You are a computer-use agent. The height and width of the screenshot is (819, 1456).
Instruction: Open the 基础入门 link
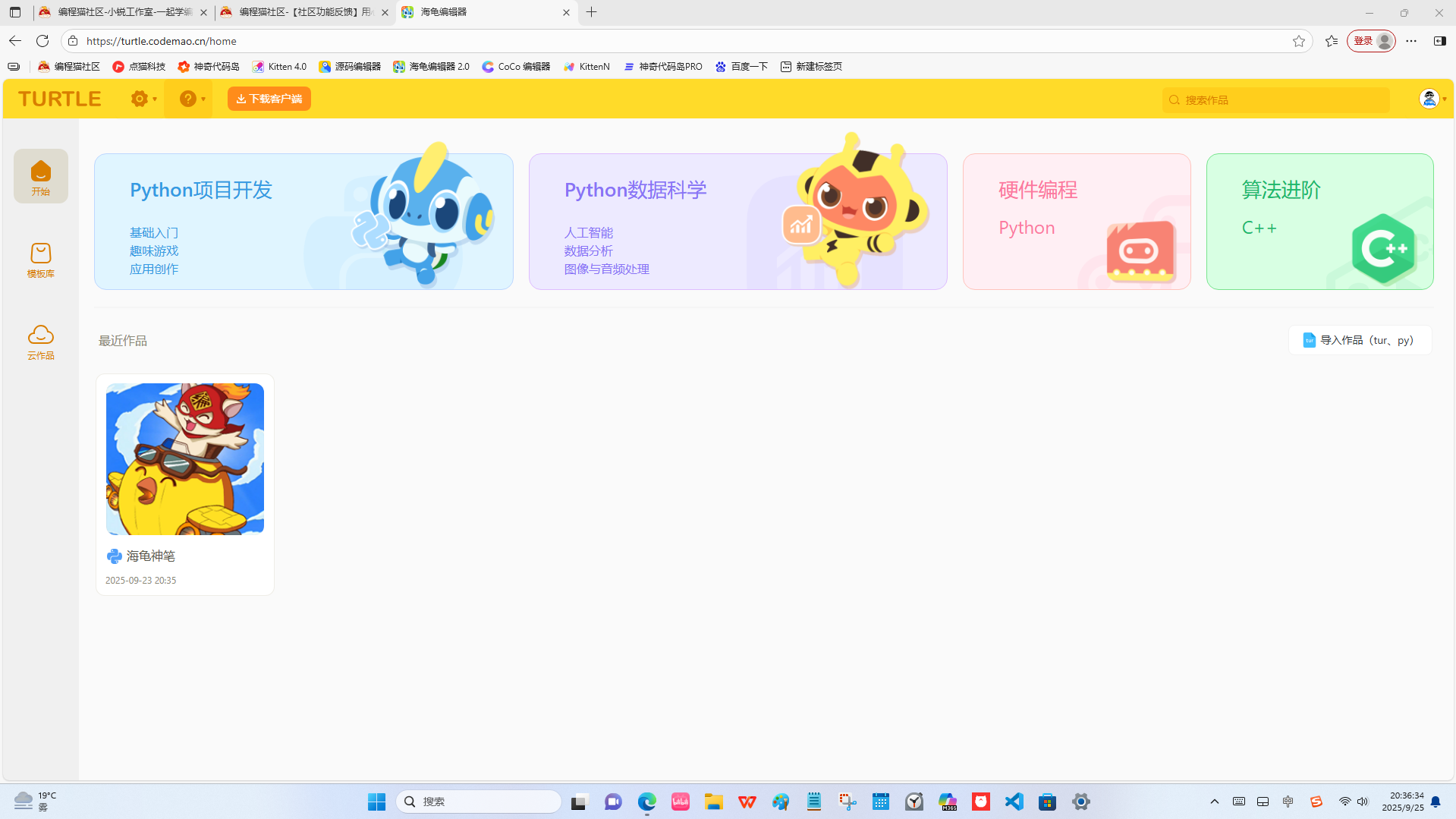click(154, 233)
